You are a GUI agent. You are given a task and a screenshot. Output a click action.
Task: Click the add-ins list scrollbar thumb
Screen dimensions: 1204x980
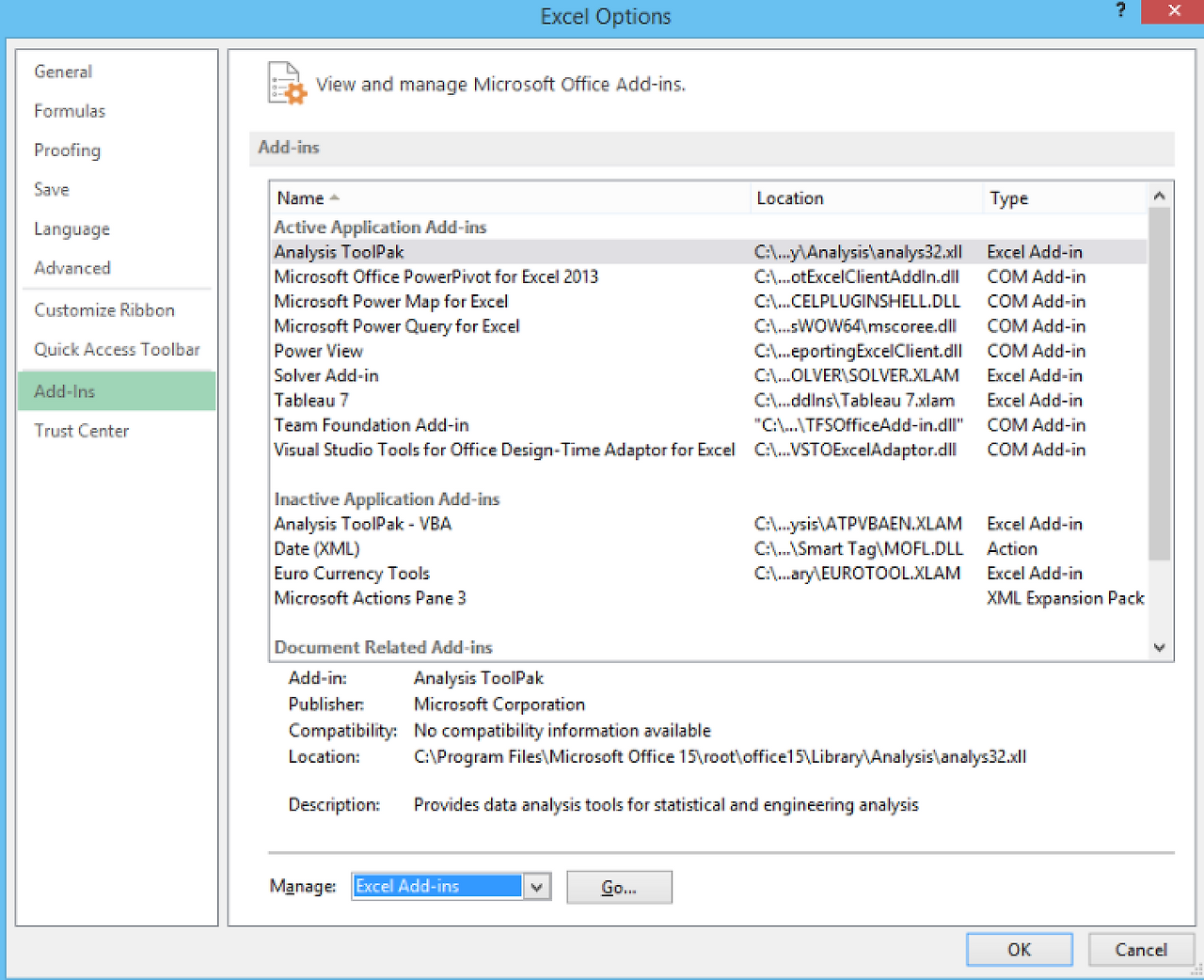[1160, 384]
